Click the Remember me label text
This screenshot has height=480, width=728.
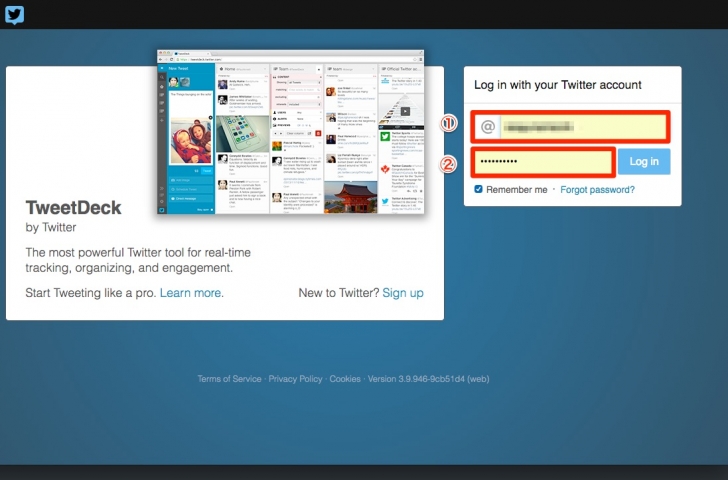[517, 189]
